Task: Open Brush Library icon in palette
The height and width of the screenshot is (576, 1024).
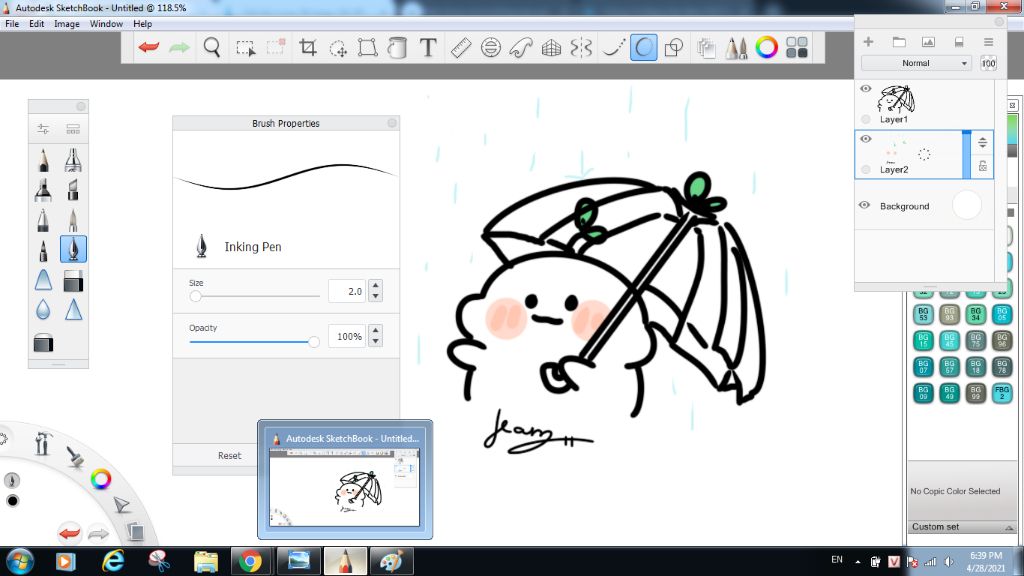Action: [x=73, y=129]
